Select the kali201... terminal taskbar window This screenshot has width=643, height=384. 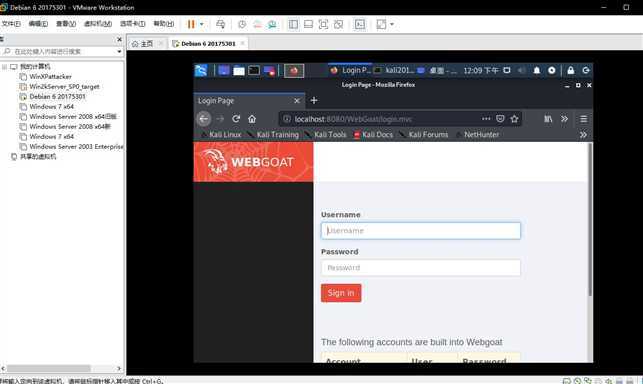(x=394, y=71)
